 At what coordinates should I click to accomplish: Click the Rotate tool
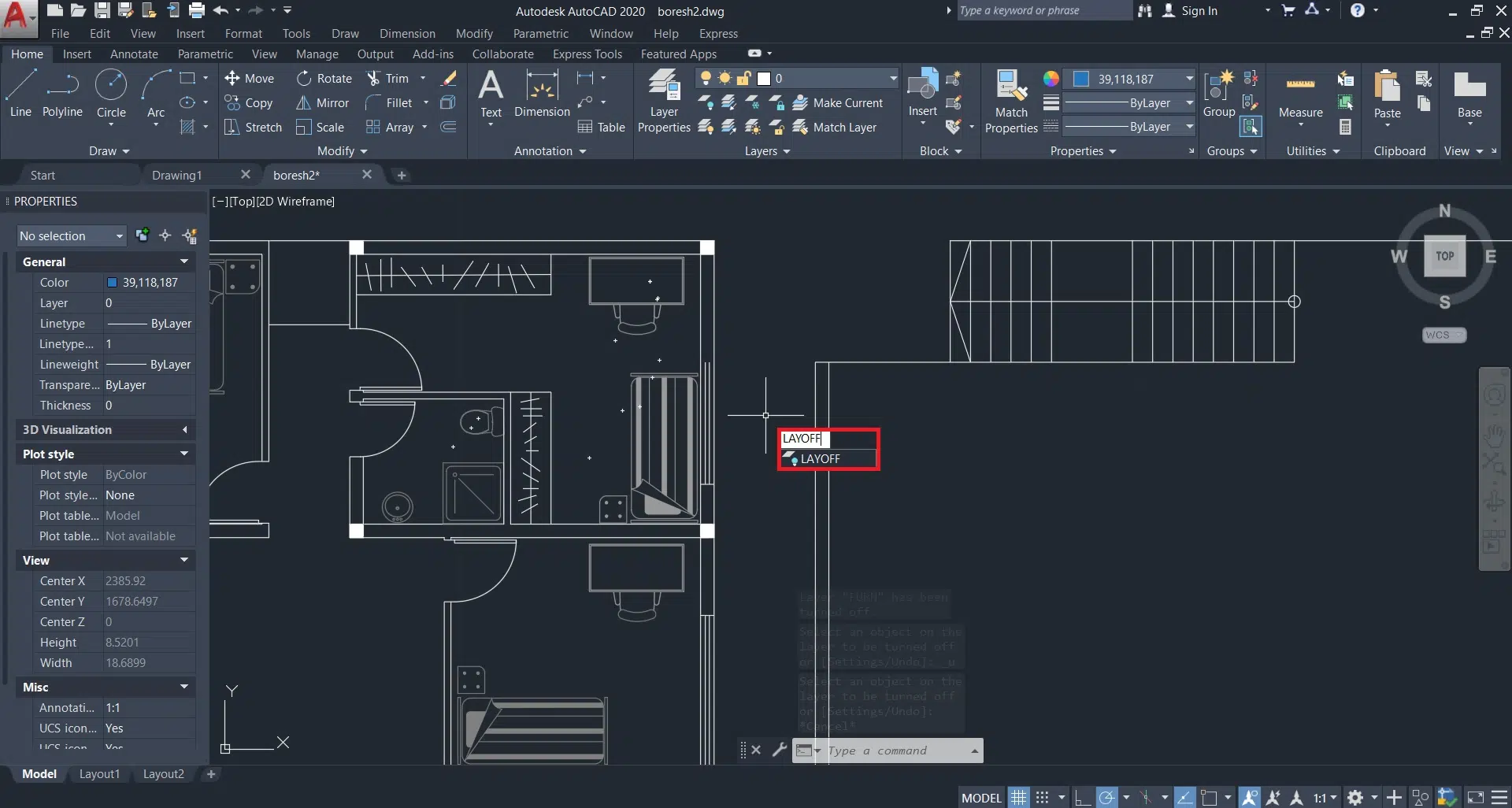(x=324, y=79)
